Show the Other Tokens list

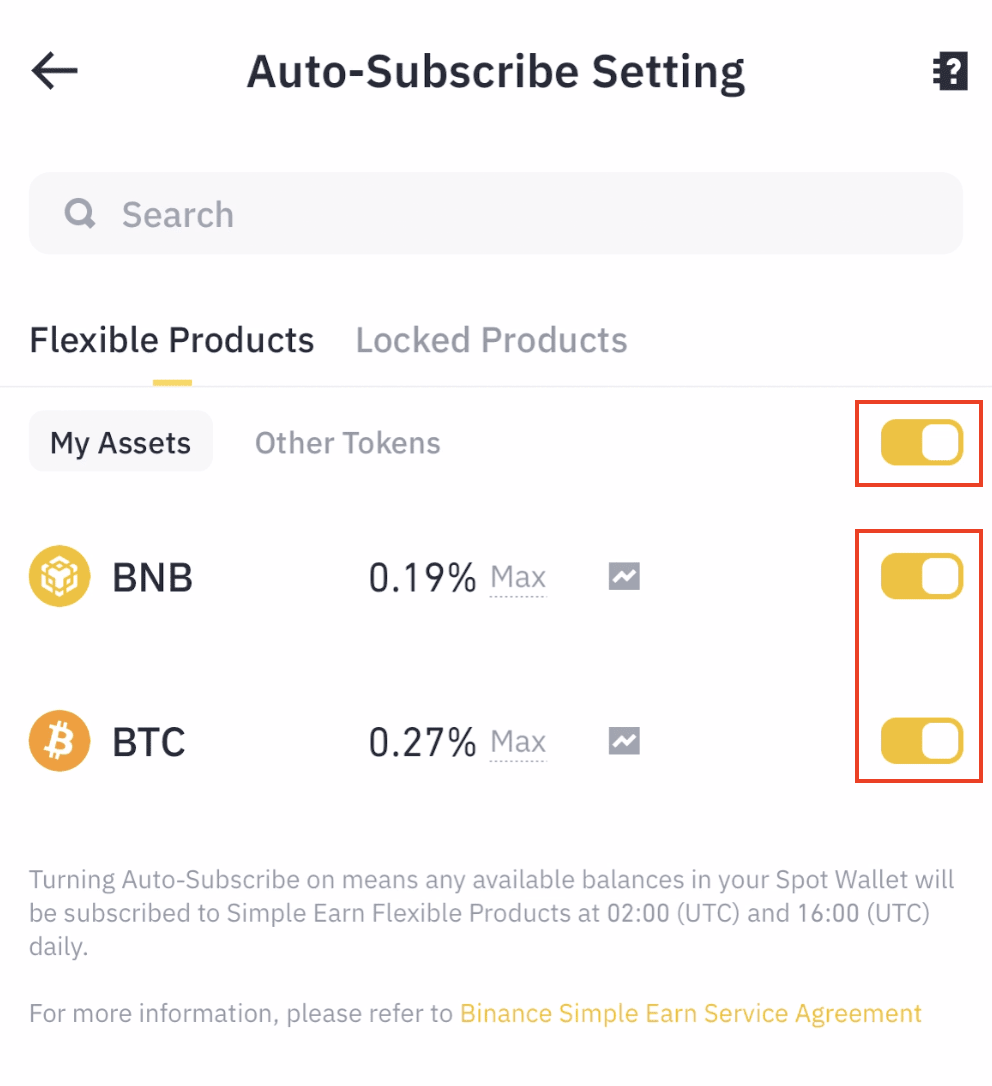point(347,442)
